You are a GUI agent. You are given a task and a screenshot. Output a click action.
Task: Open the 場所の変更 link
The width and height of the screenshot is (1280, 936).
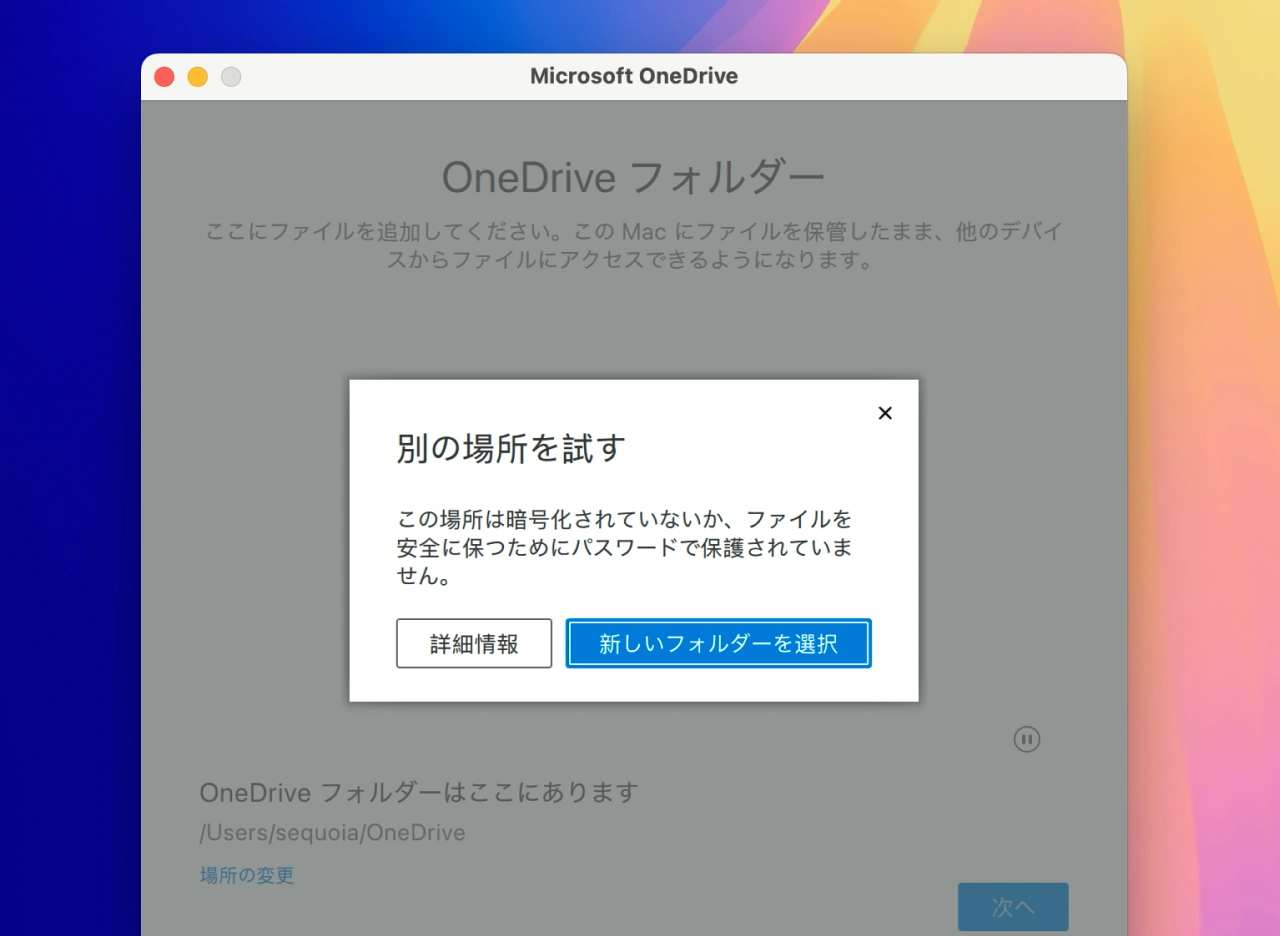[x=247, y=875]
